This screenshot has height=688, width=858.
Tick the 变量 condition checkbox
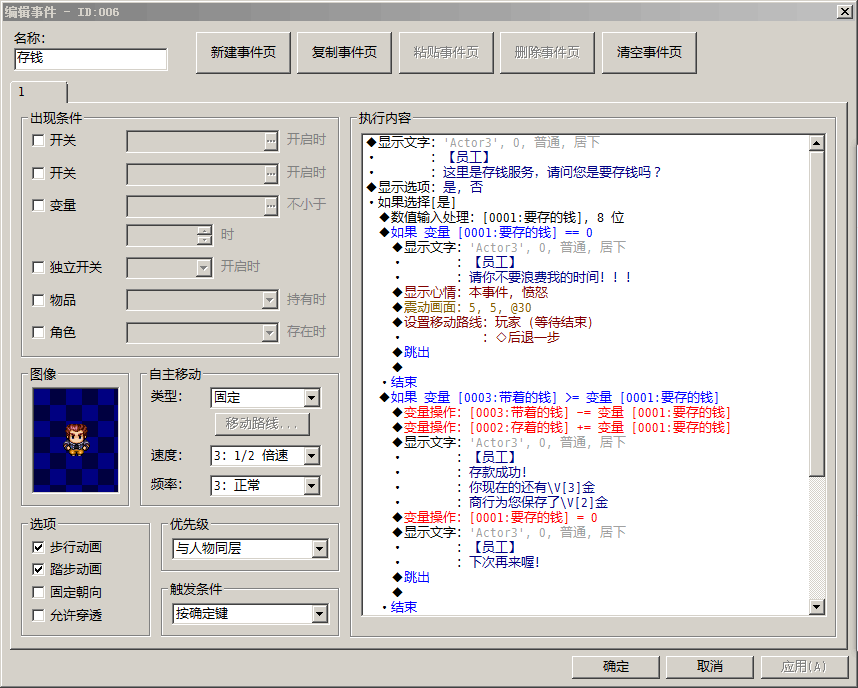[38, 205]
